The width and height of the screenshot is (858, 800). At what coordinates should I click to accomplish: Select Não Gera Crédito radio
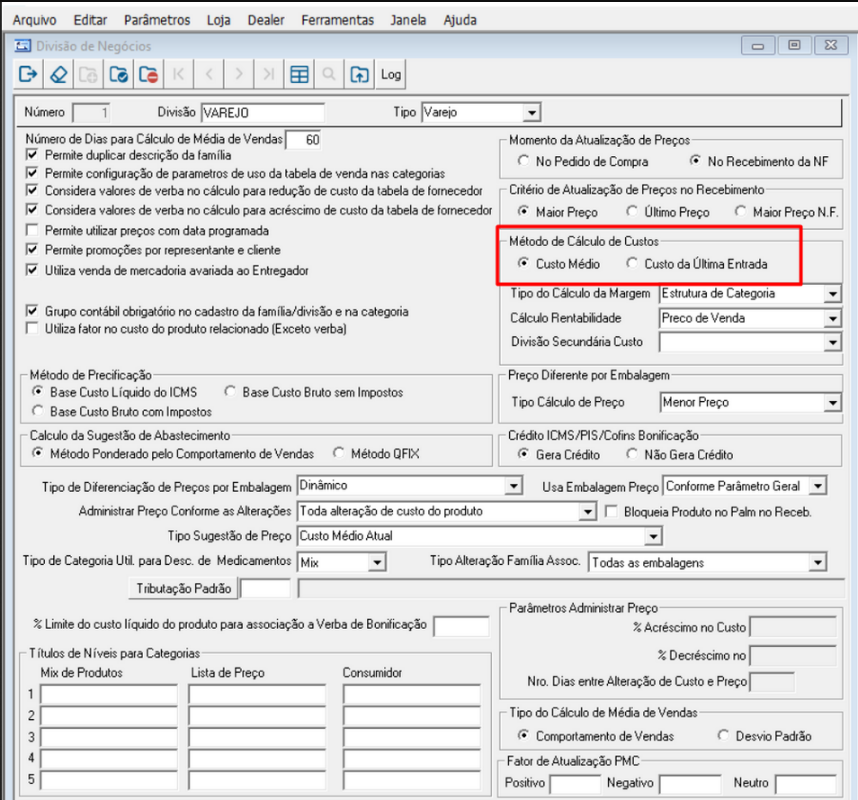tap(632, 454)
